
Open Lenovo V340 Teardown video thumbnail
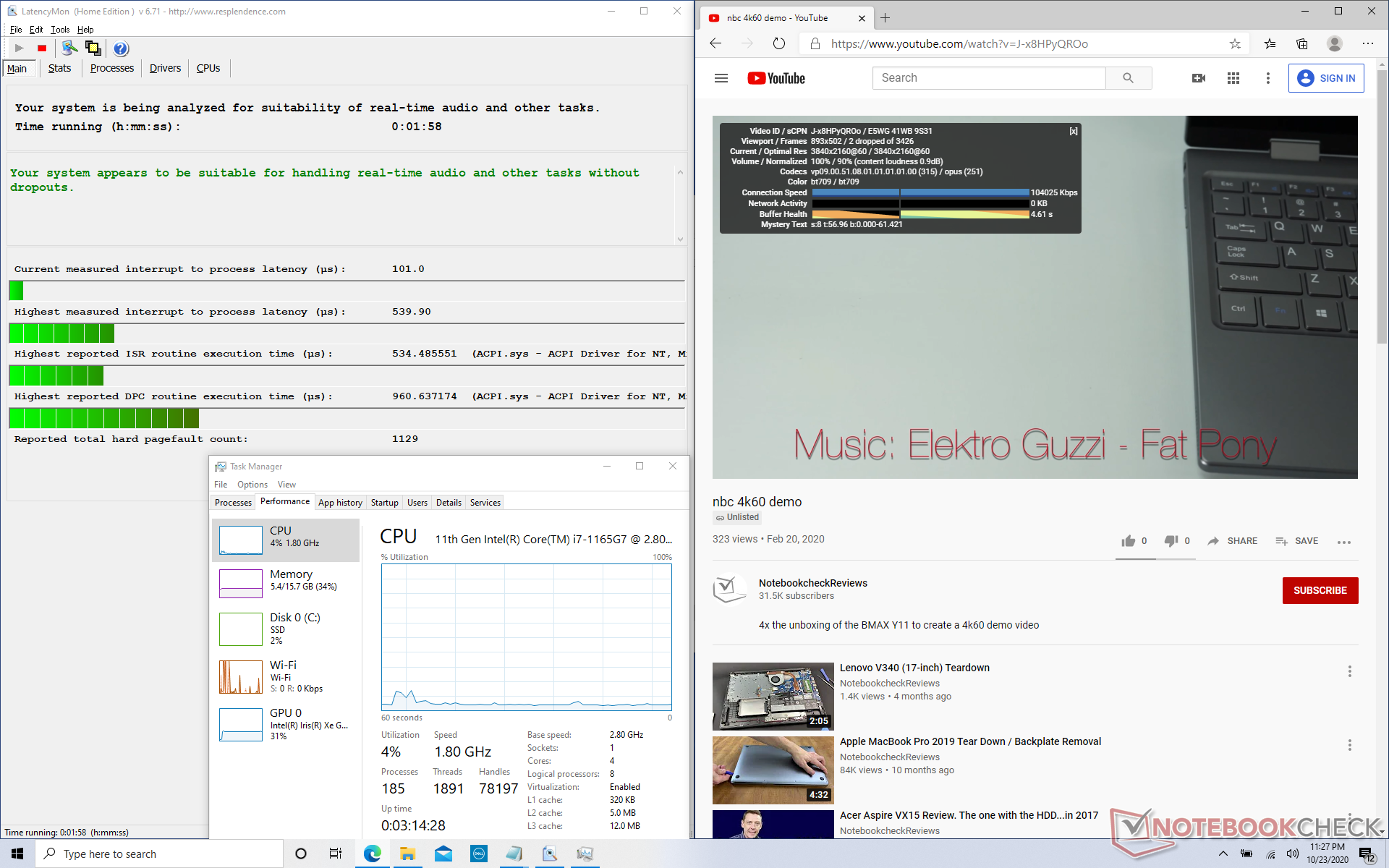[773, 696]
